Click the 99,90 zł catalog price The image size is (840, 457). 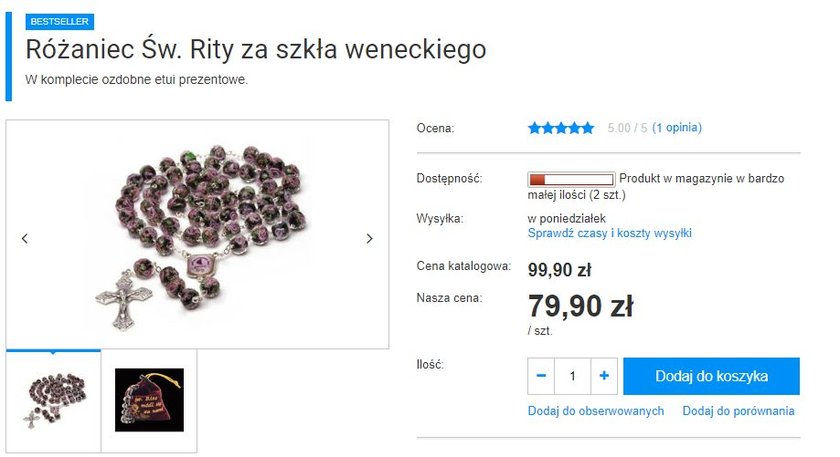[x=559, y=269]
